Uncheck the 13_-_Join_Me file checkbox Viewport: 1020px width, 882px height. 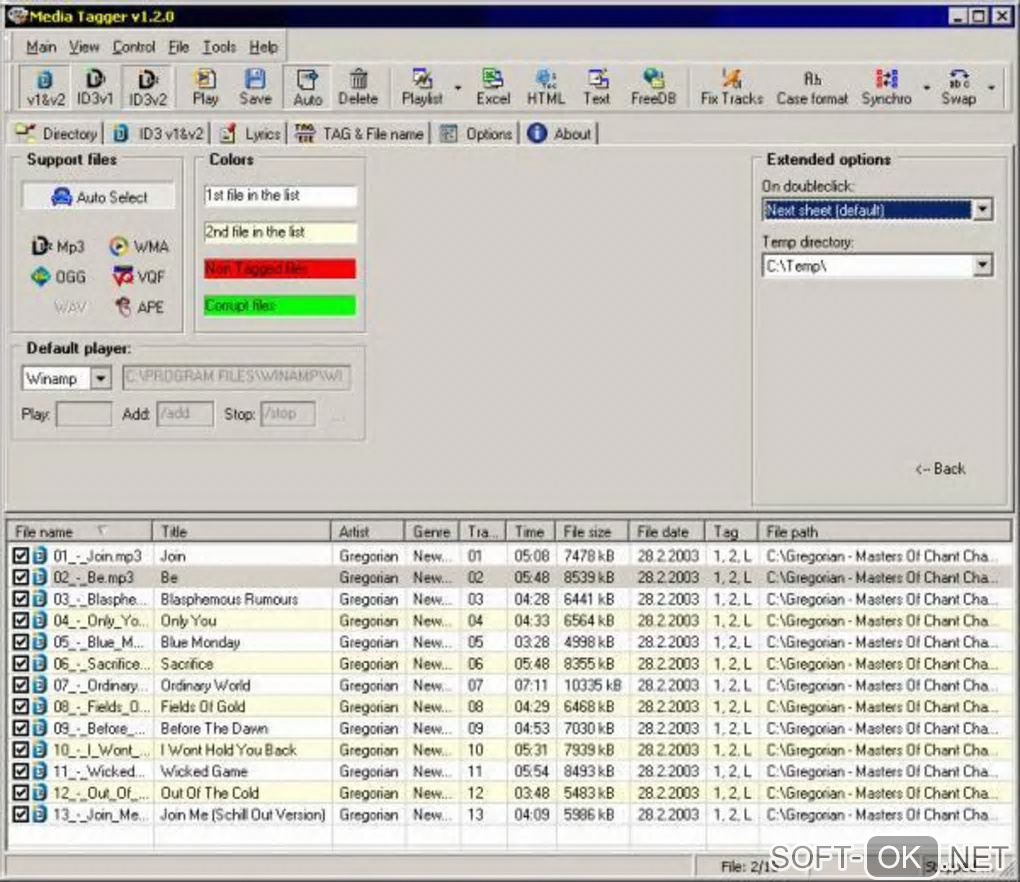[21, 815]
